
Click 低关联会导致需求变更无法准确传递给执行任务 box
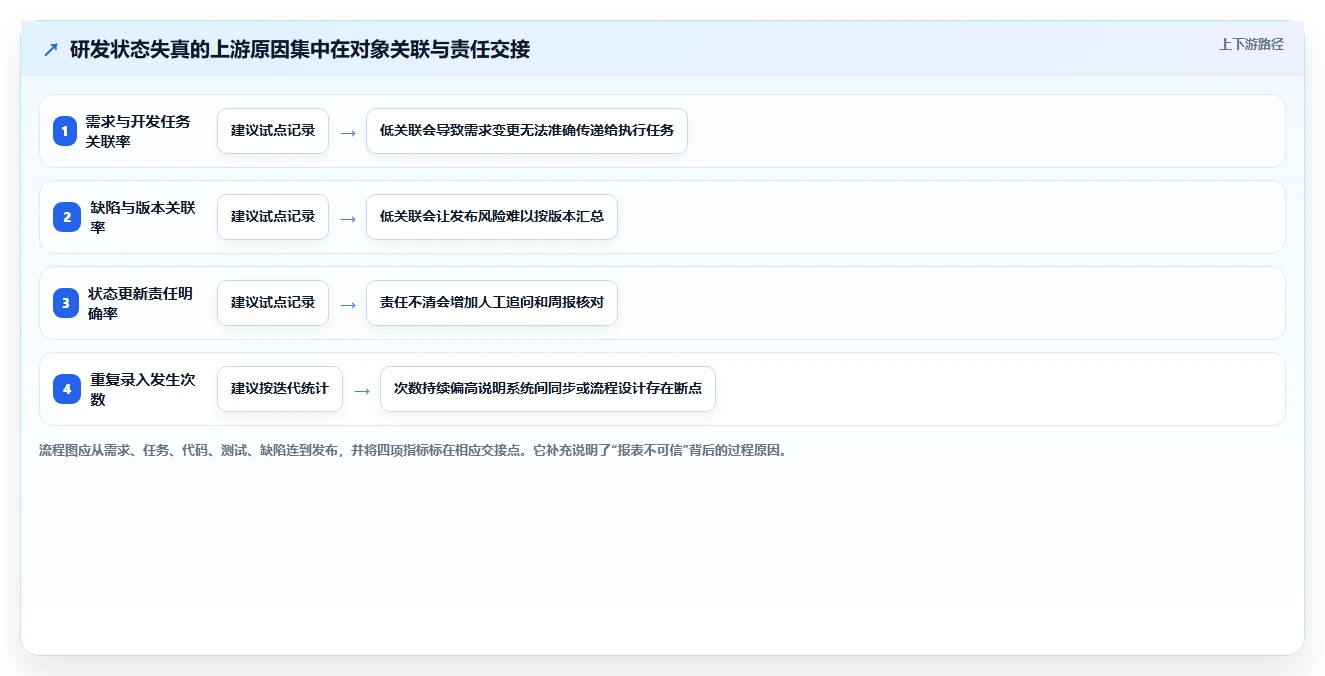(527, 131)
